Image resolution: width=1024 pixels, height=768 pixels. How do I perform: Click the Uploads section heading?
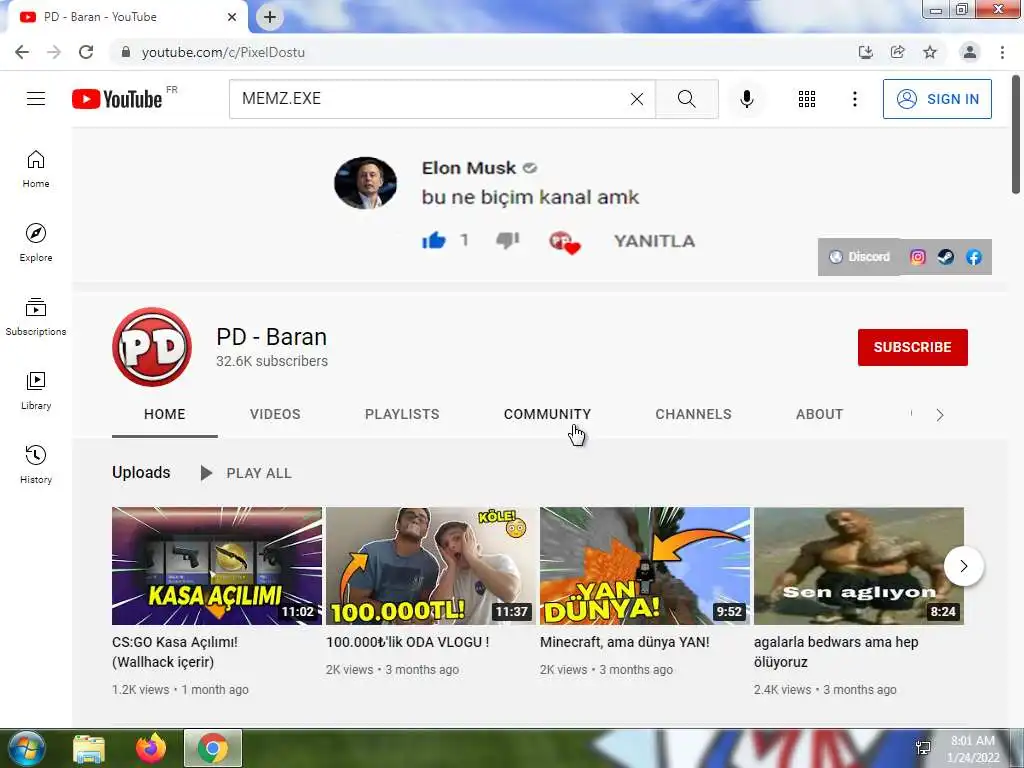(141, 472)
